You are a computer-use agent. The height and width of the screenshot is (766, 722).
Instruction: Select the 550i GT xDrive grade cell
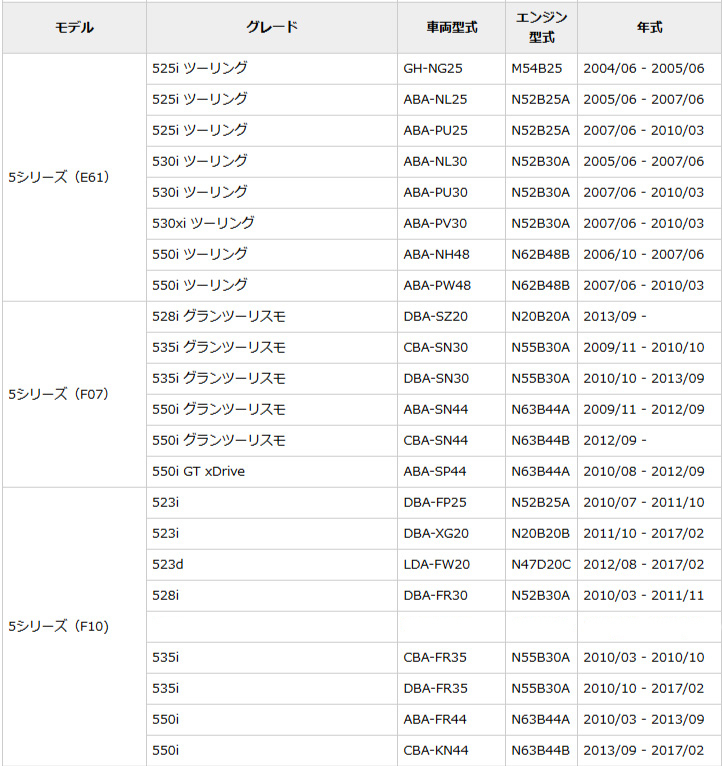pos(272,471)
